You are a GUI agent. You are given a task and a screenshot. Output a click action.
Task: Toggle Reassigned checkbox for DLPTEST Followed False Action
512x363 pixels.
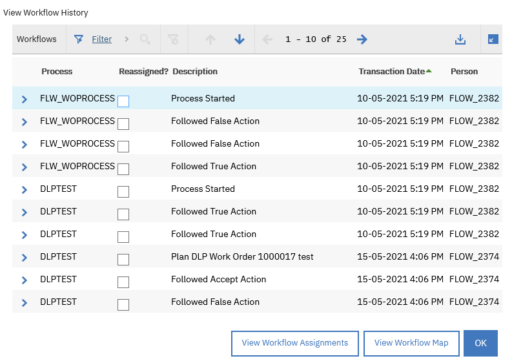(123, 305)
